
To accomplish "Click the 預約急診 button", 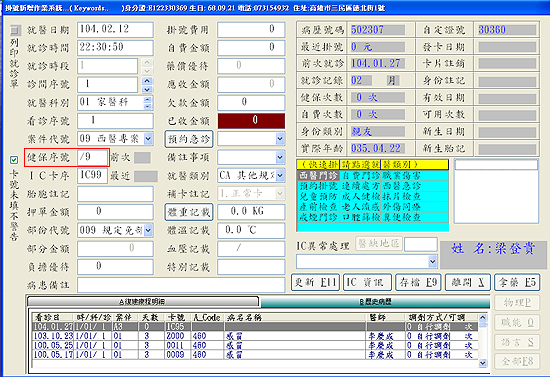I will point(189,139).
